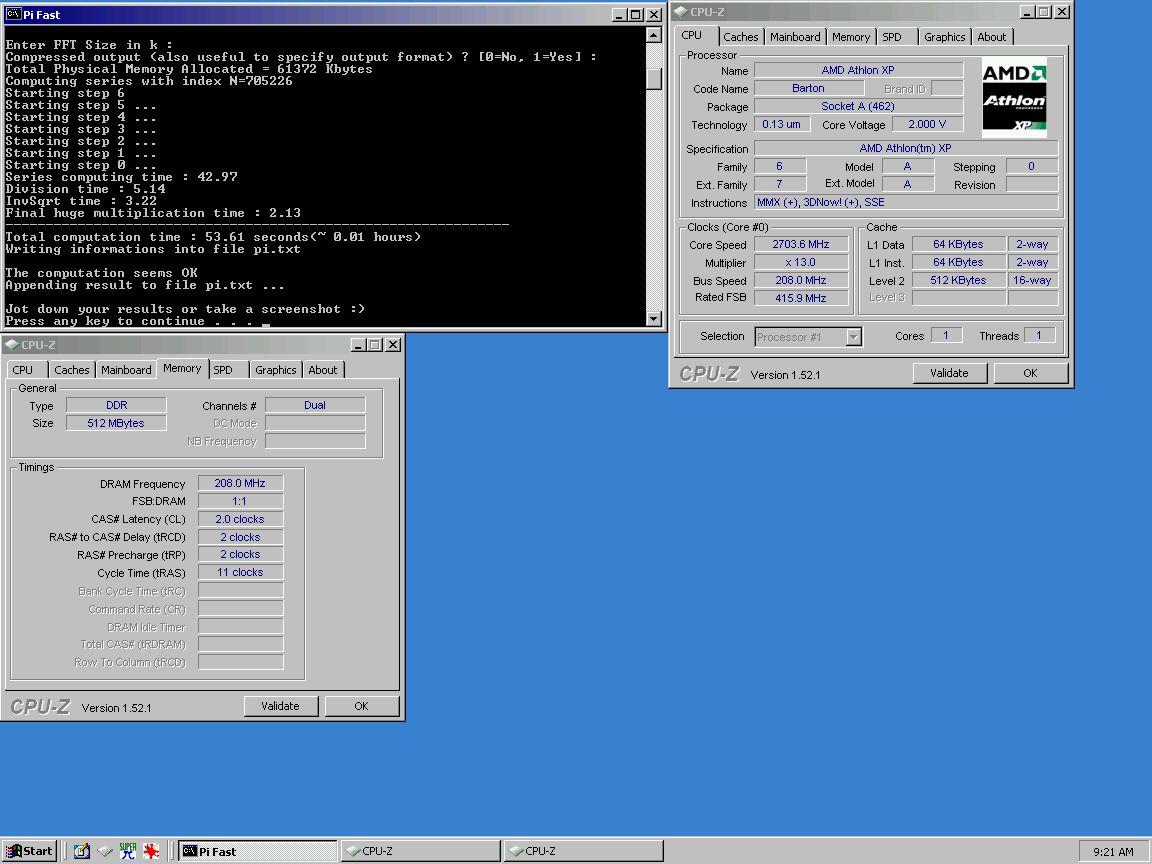
Task: Open the system menu icon of the CPU-Z processor window
Action: click(x=680, y=12)
